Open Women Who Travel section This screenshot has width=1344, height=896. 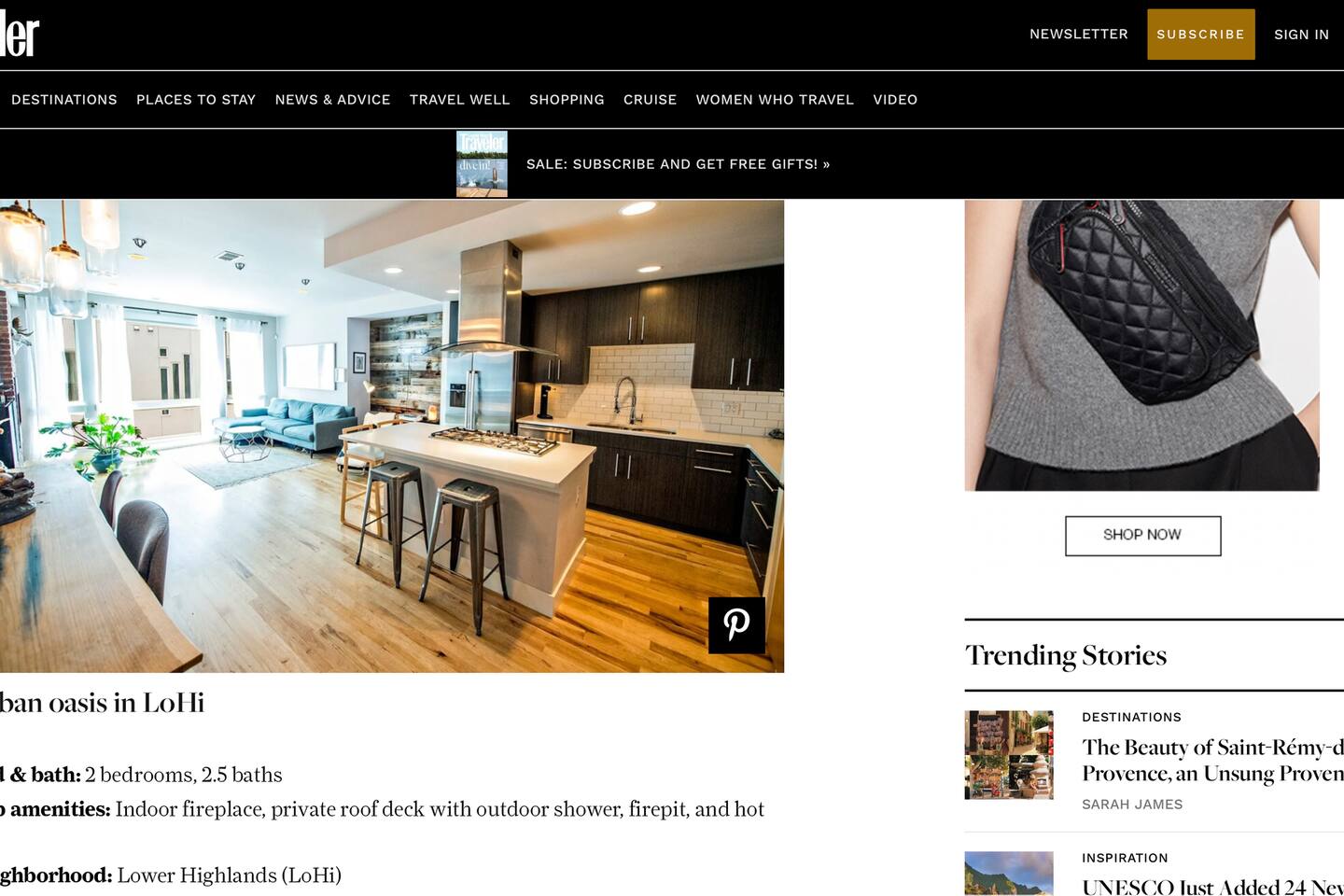pos(775,100)
